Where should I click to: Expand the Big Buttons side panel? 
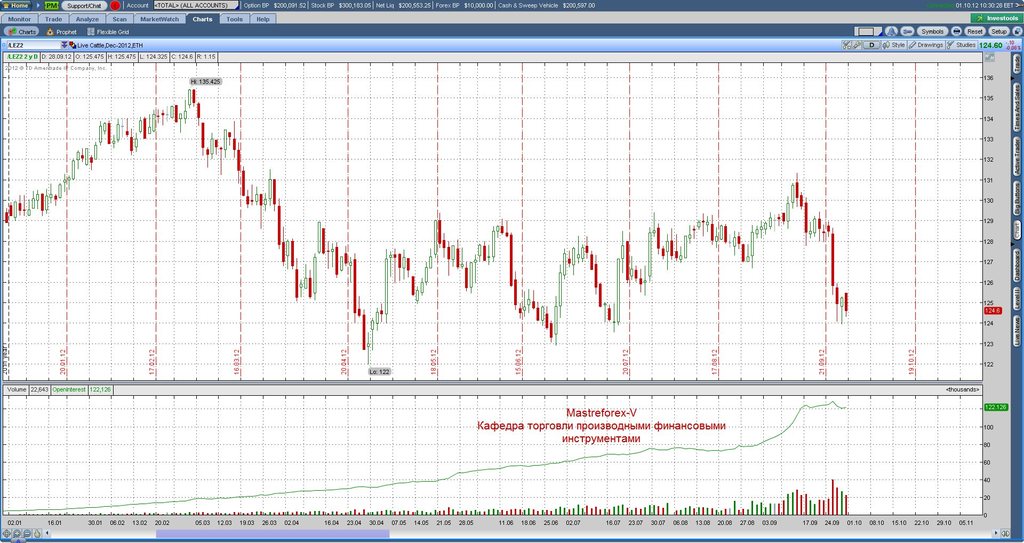pyautogui.click(x=1017, y=199)
